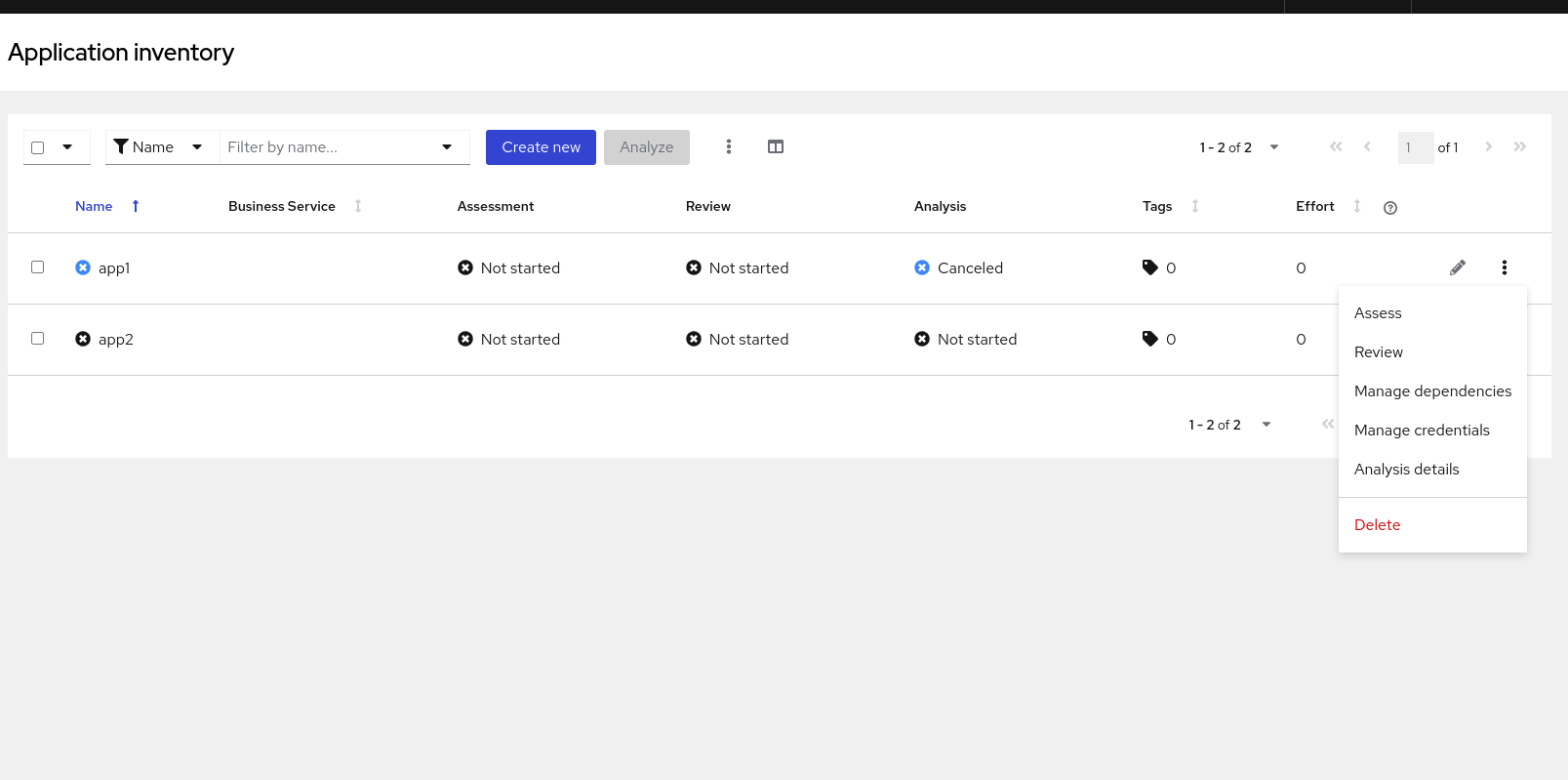Open the toolbar kebab options menu

729,146
